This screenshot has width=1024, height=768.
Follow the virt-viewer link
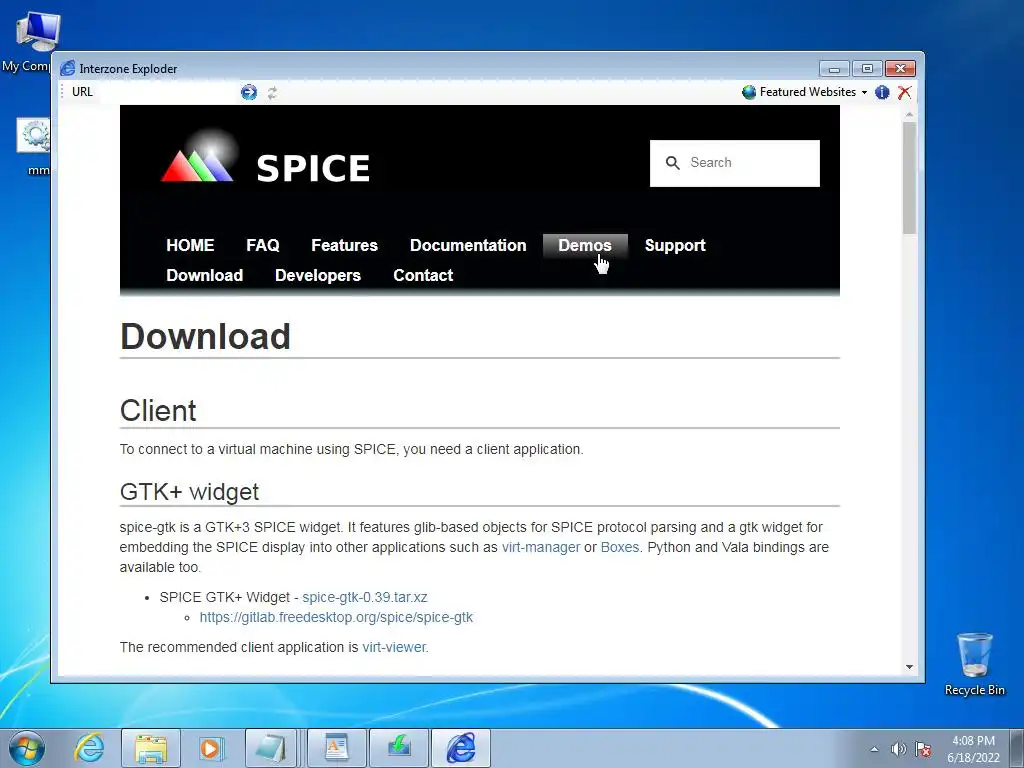(394, 647)
